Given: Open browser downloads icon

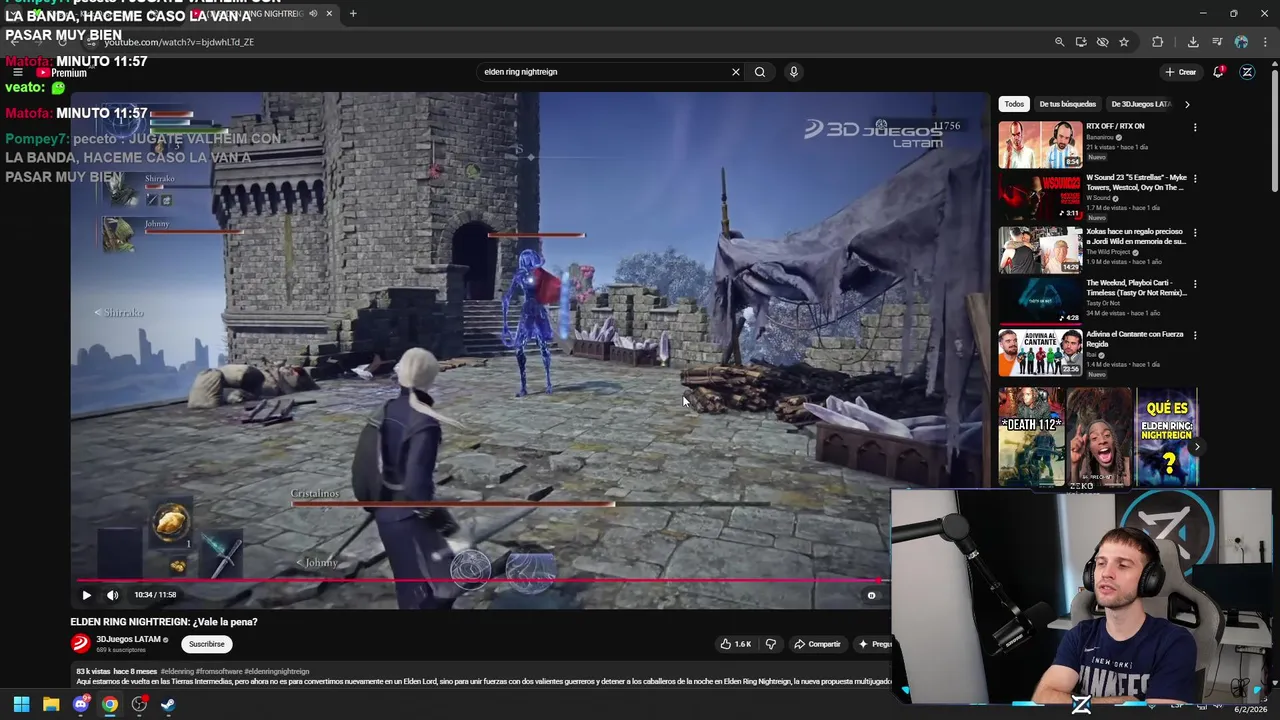Looking at the screenshot, I should [x=1193, y=42].
